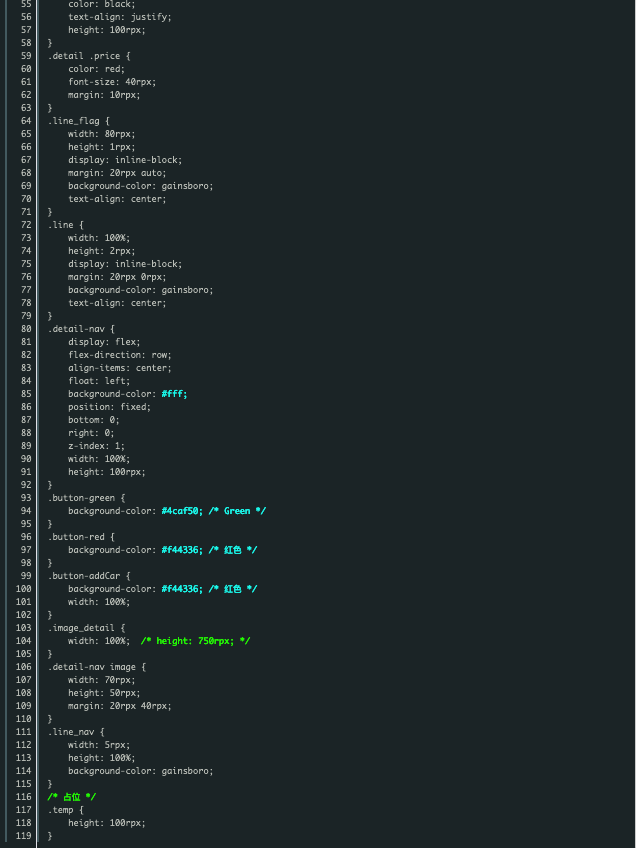Click the text-align: justify declaration
The height and width of the screenshot is (848, 637).
point(120,17)
